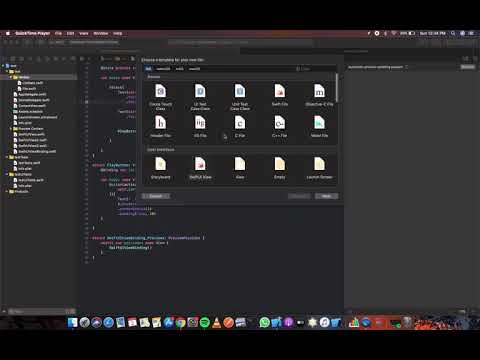The width and height of the screenshot is (480, 360).
Task: Choose the Metal File template
Action: tap(319, 127)
